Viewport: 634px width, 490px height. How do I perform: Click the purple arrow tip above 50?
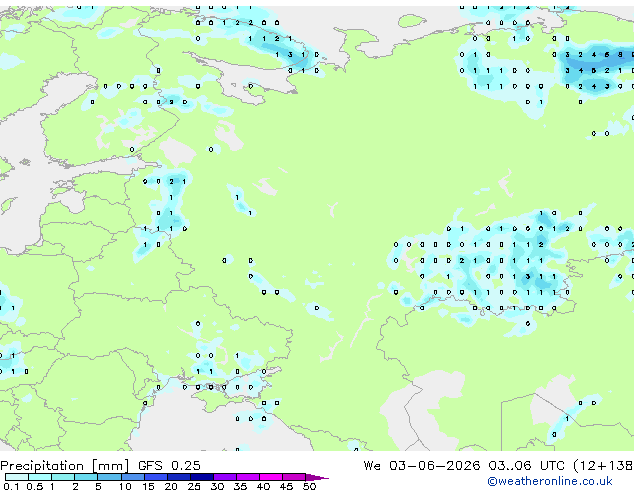point(317,477)
